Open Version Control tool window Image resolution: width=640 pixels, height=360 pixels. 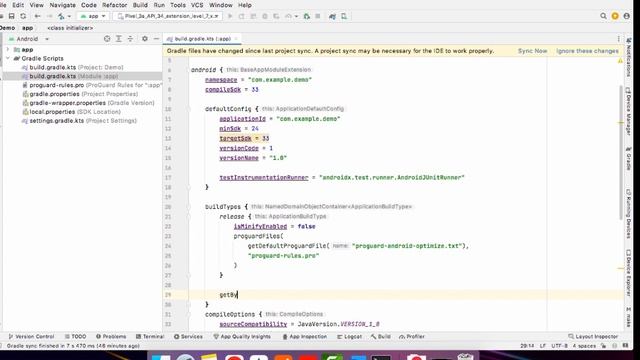point(31,337)
